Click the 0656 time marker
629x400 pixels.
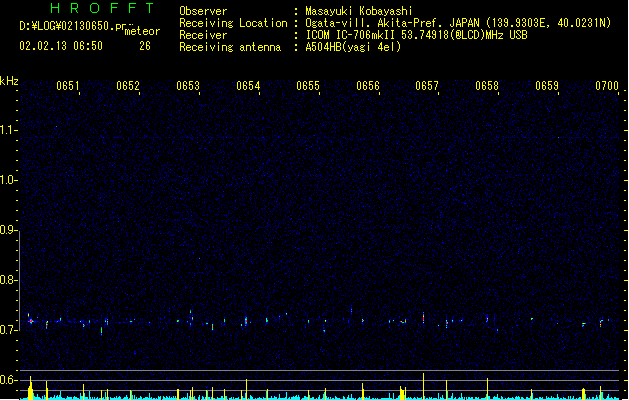[368, 86]
